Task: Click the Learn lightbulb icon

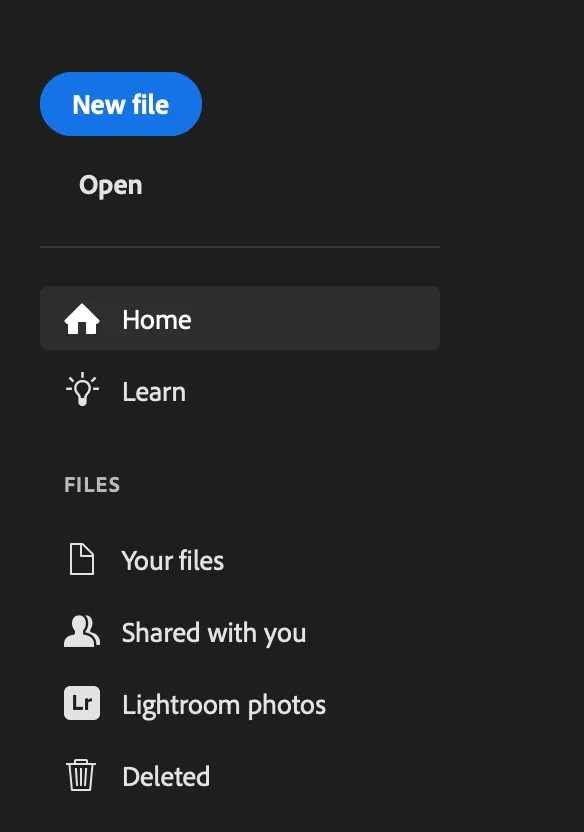Action: (82, 390)
